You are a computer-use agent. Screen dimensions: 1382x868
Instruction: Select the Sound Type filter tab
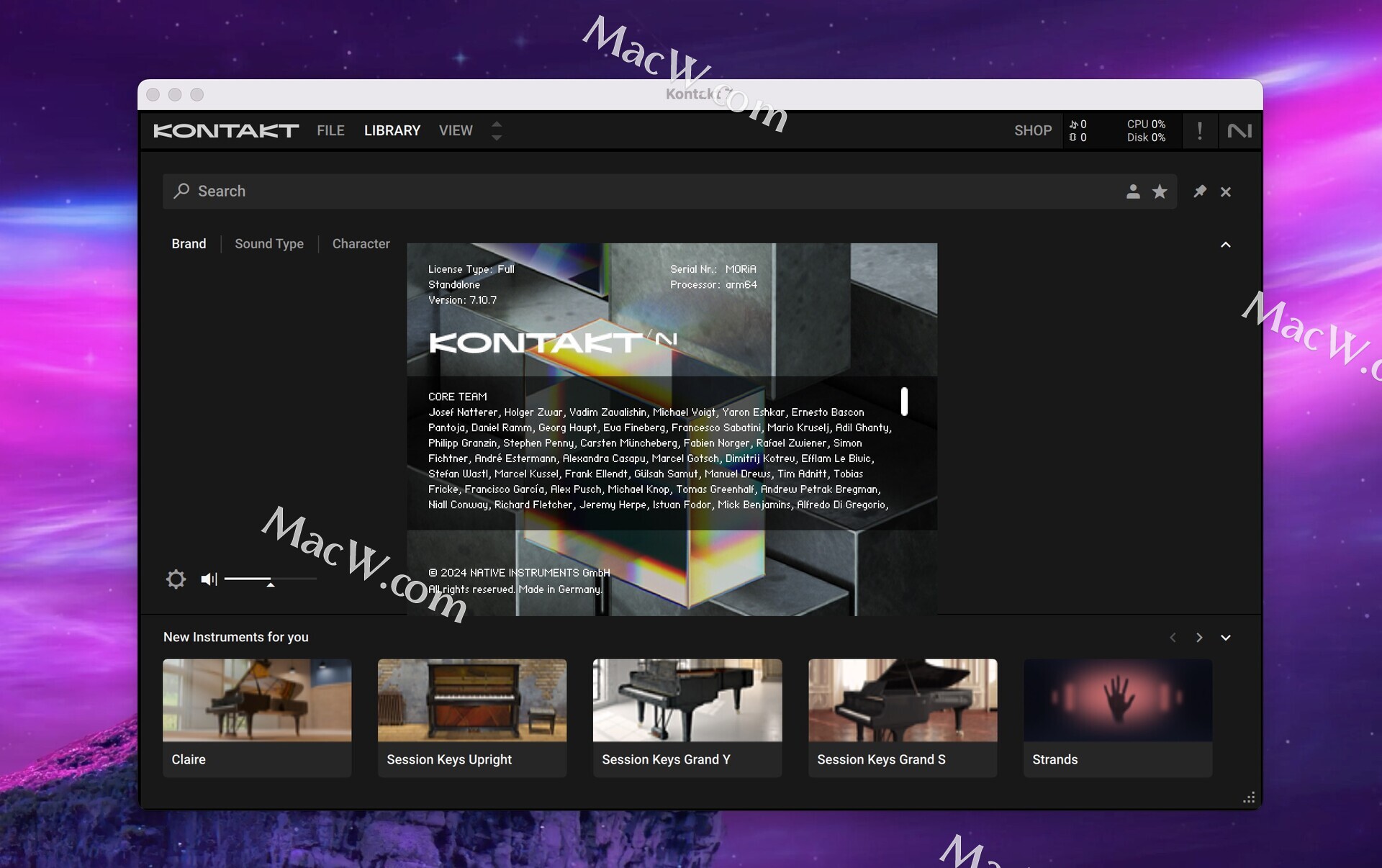pos(269,244)
